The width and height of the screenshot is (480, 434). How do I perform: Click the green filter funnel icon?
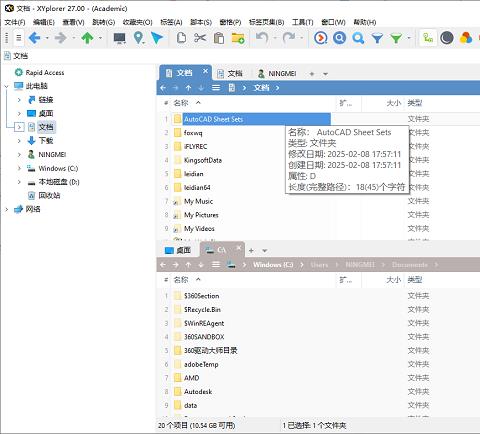pos(396,38)
